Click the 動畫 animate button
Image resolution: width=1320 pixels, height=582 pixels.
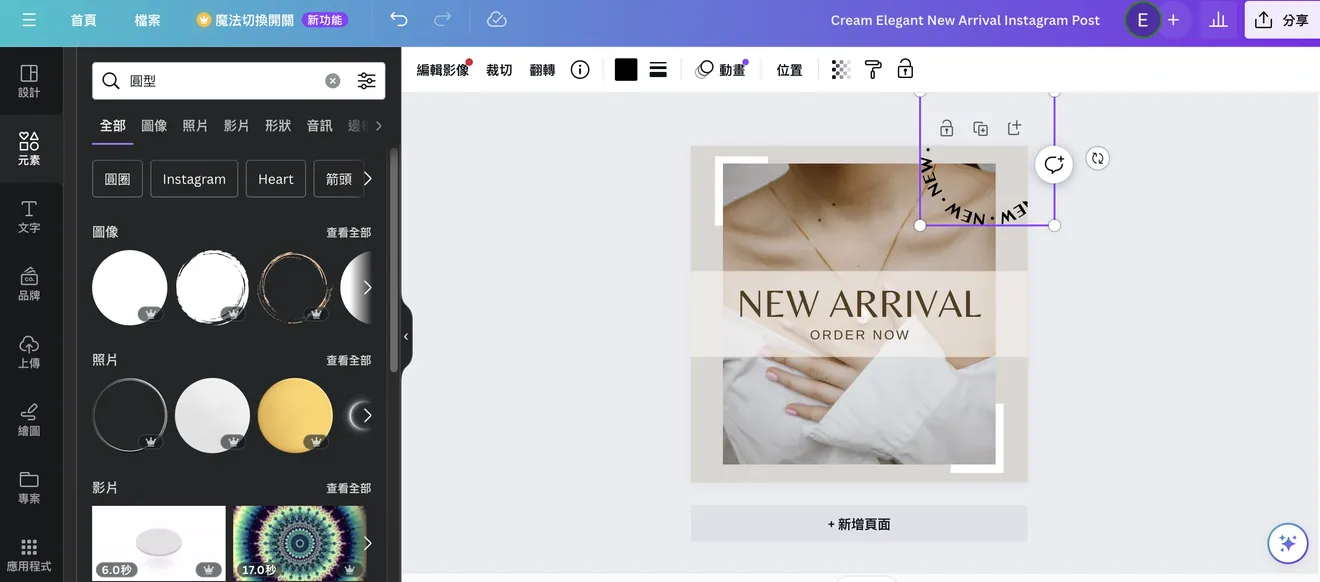coord(721,69)
